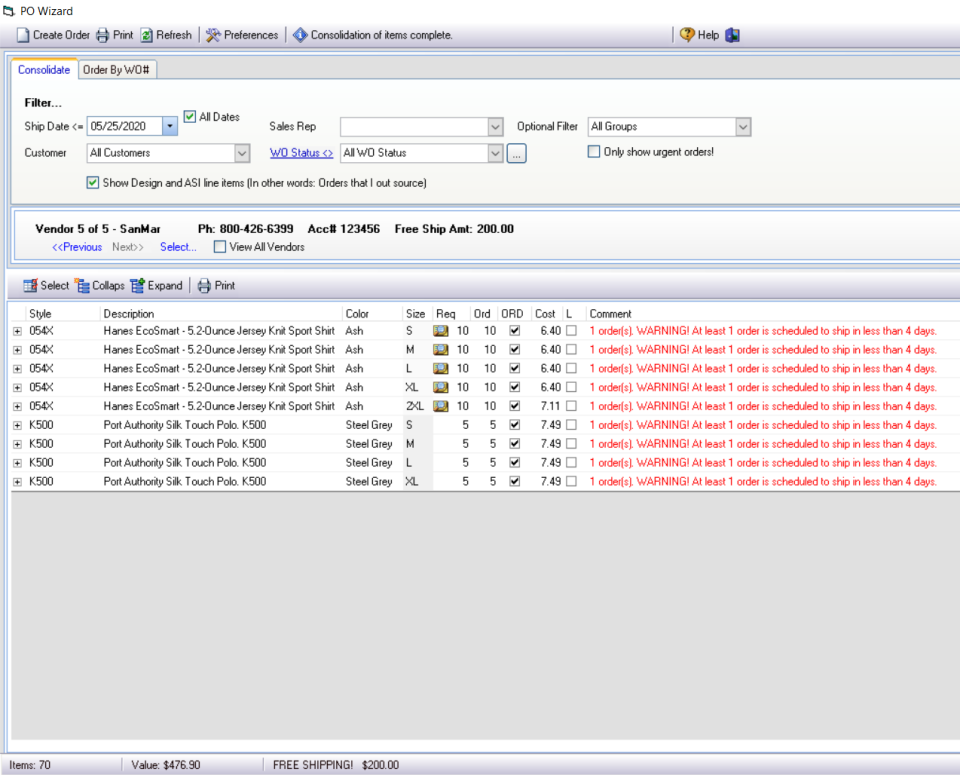Uncheck the All Dates checkbox

pos(189,116)
